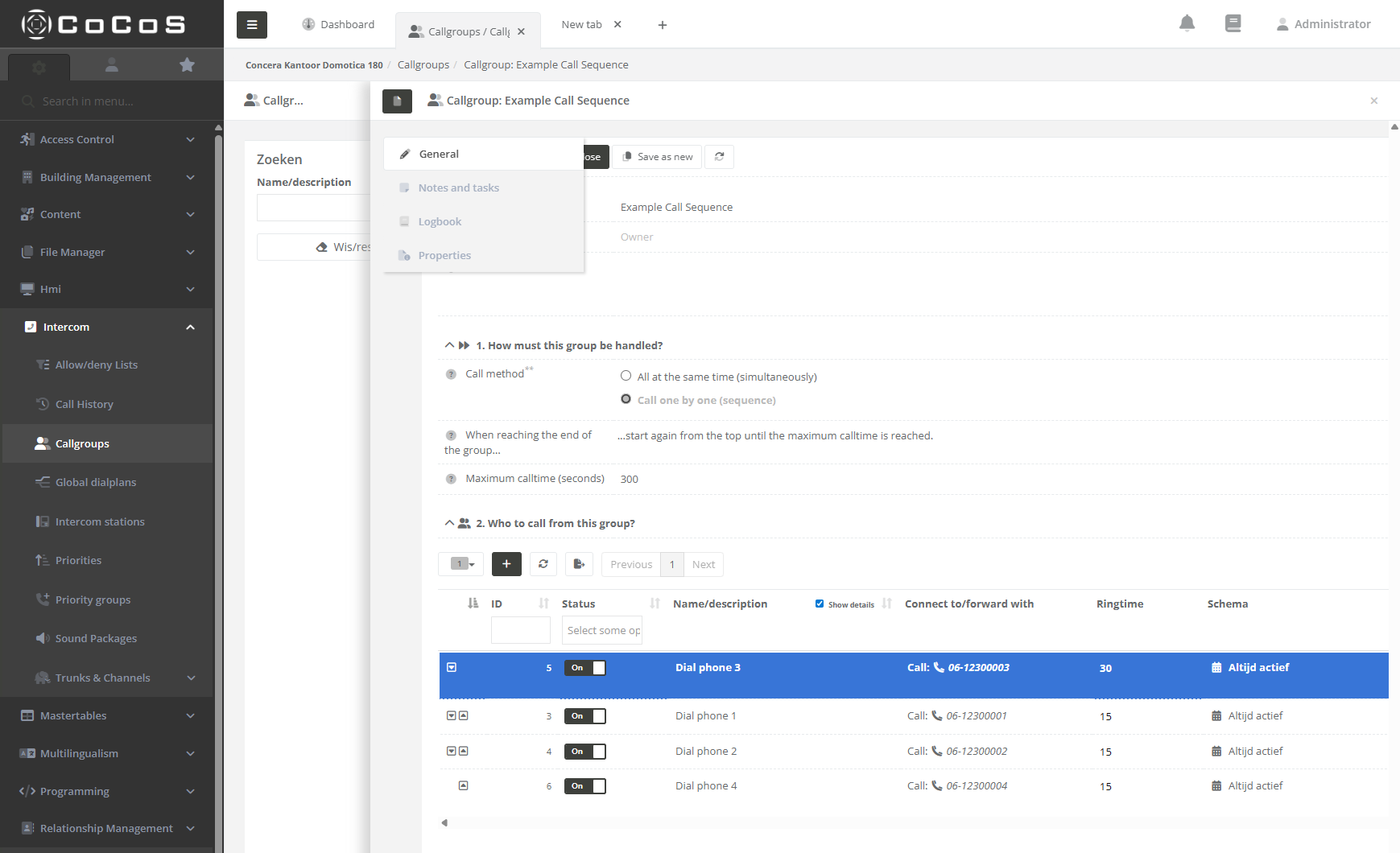Click the Search in menu field
The height and width of the screenshot is (853, 1400).
coord(113,101)
